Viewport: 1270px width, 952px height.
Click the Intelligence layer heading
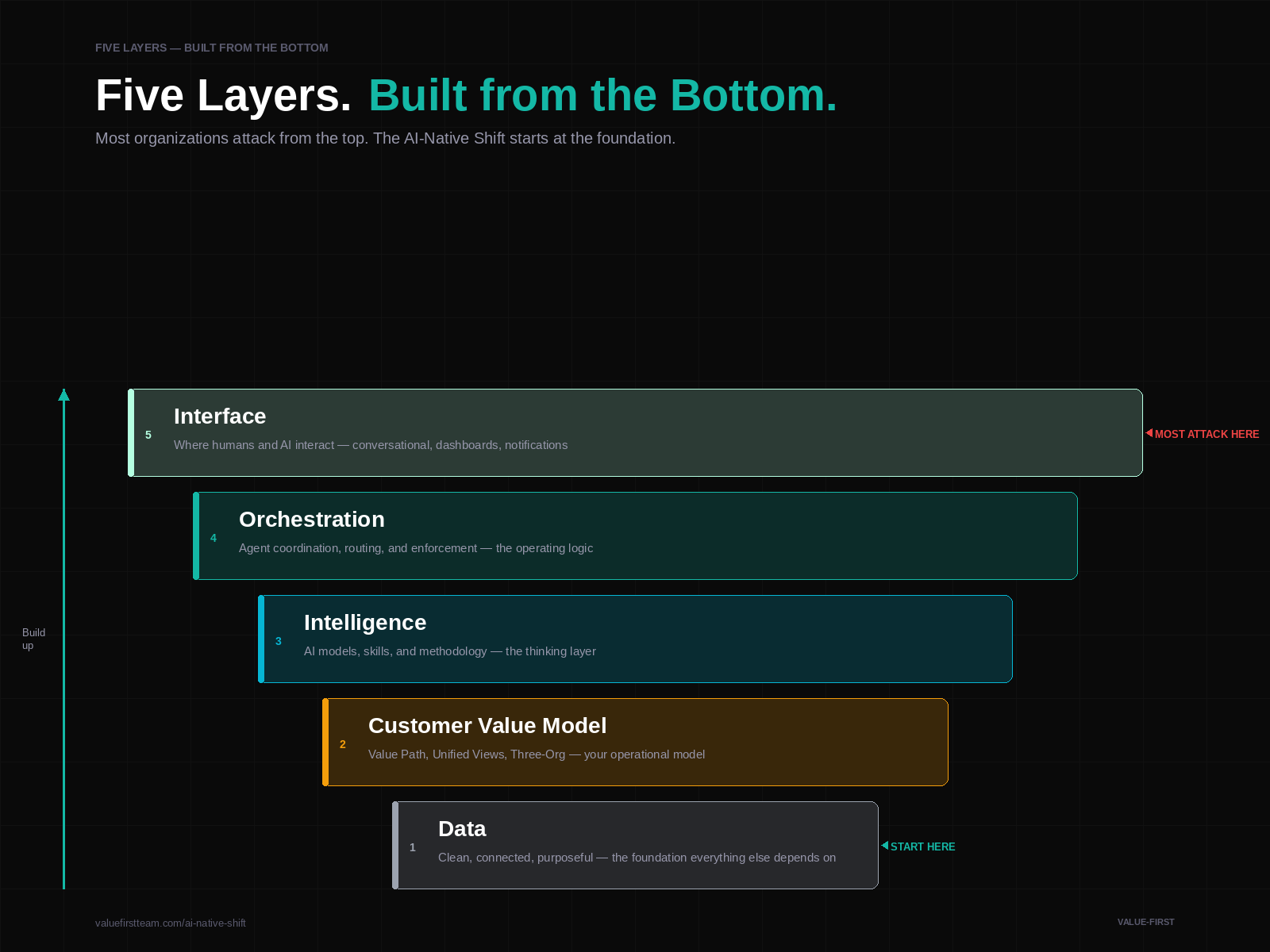[x=365, y=623]
